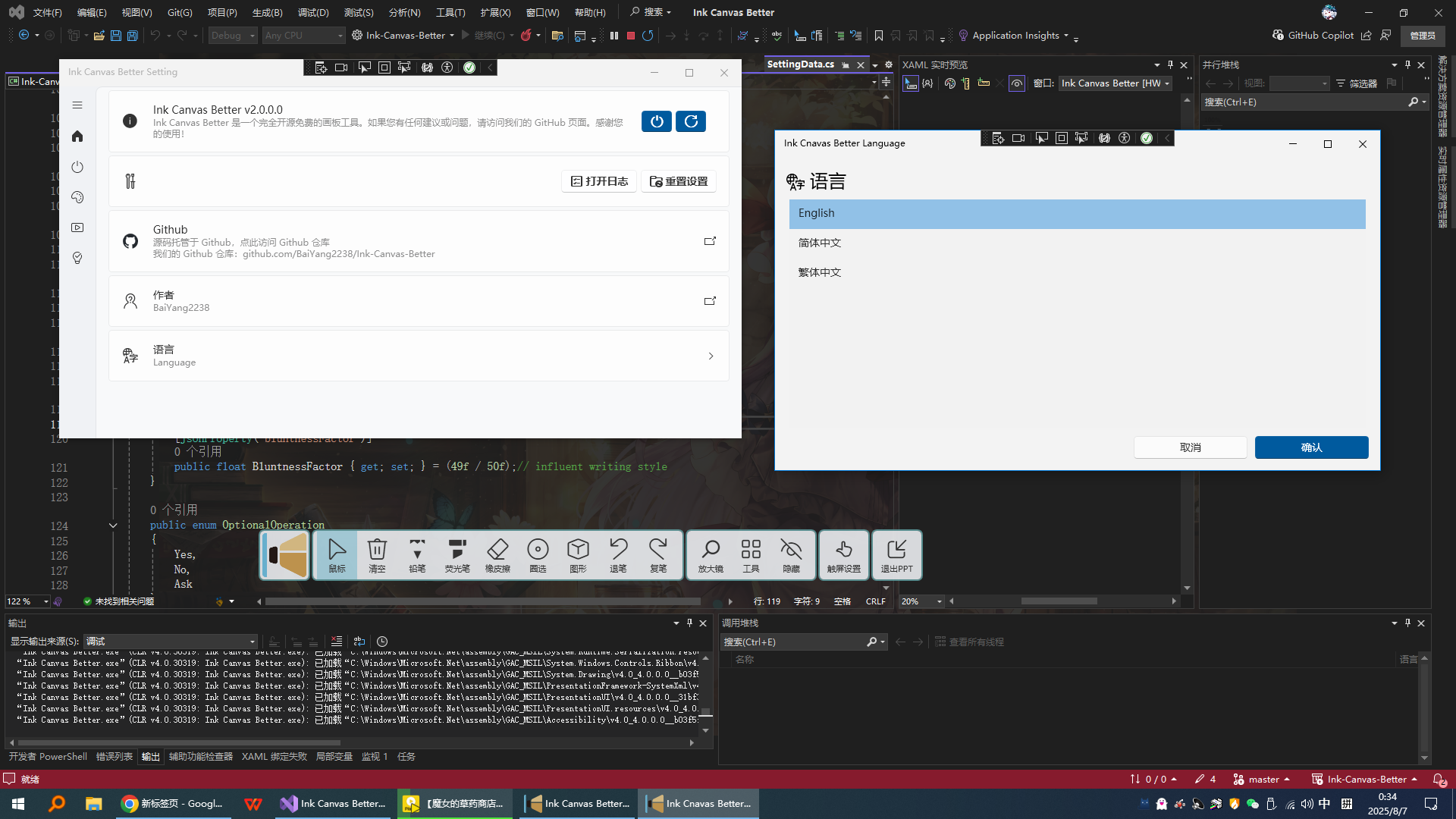The image size is (1456, 819).
Task: Select the 圈选 lasso selection tool
Action: point(538,555)
